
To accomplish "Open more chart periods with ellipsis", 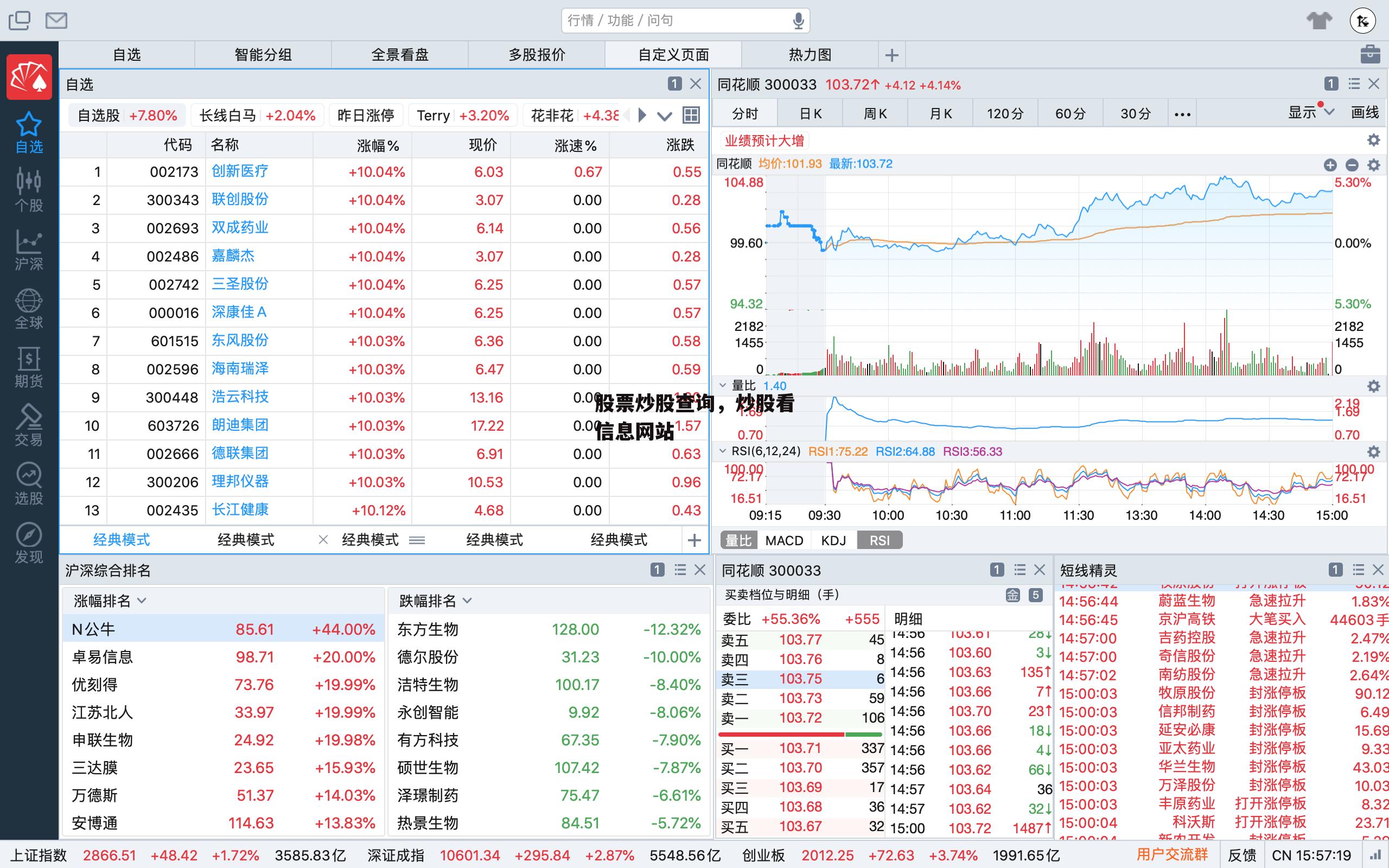I will (1182, 114).
